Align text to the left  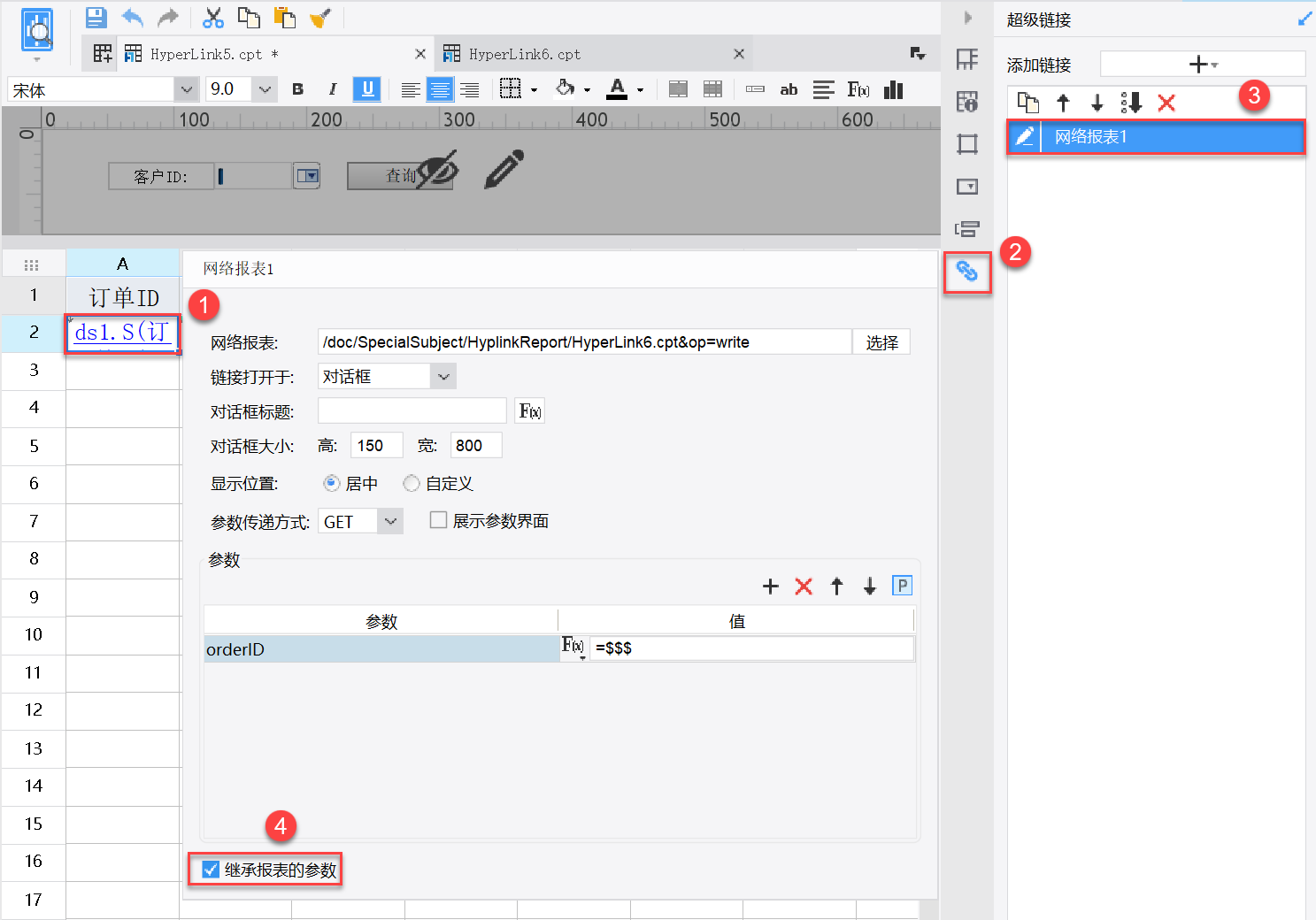click(x=410, y=89)
